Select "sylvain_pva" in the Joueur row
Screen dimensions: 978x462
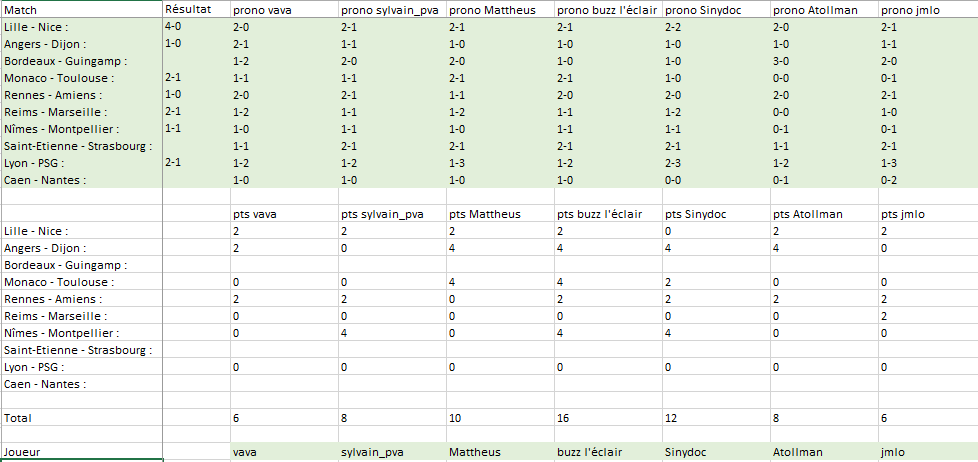pyautogui.click(x=372, y=452)
